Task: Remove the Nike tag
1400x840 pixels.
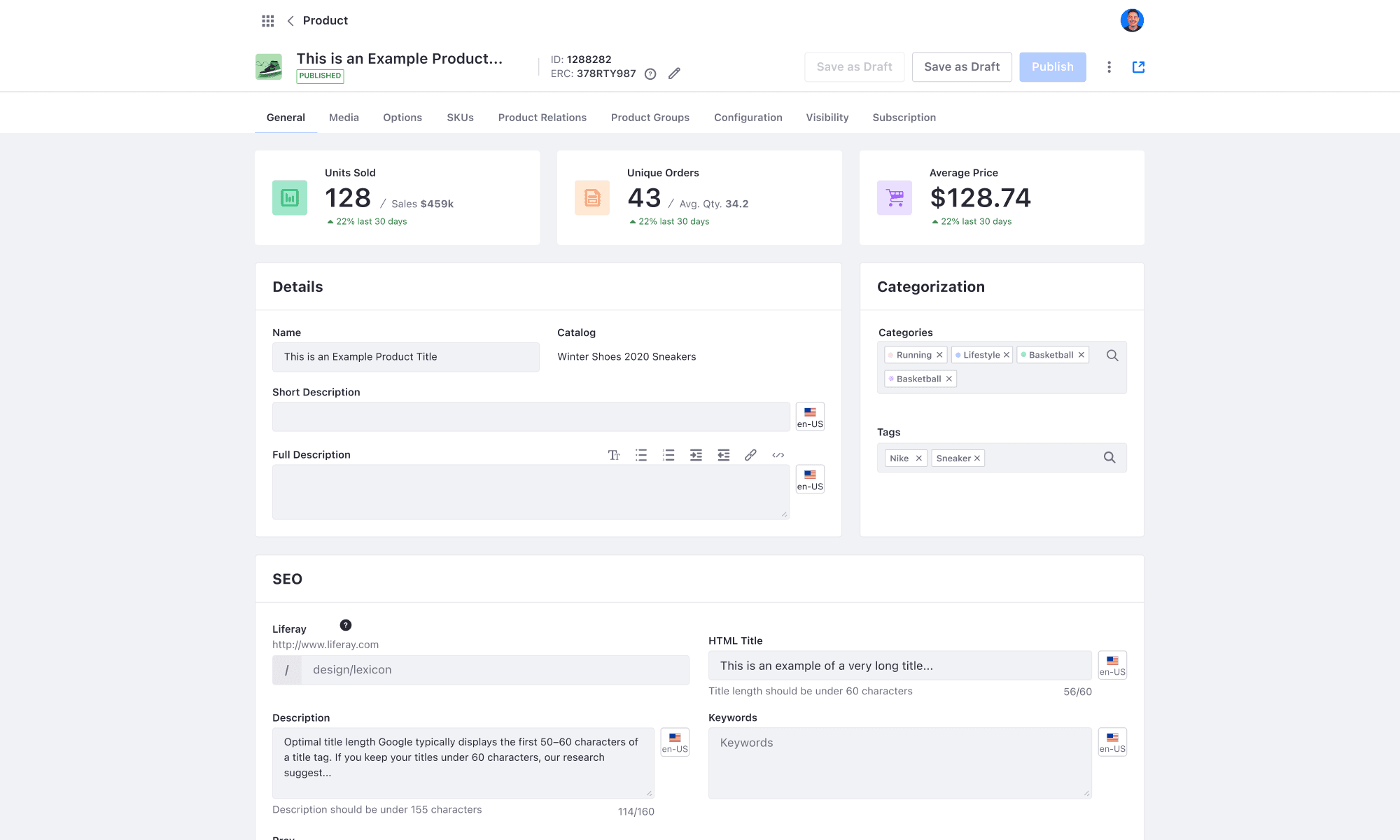Action: point(918,458)
